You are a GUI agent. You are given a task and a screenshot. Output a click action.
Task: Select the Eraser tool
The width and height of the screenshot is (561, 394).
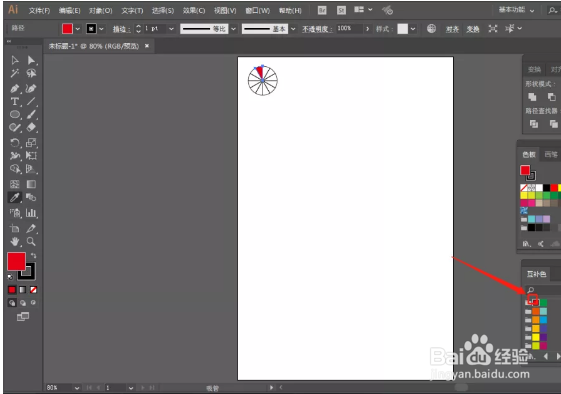31,127
